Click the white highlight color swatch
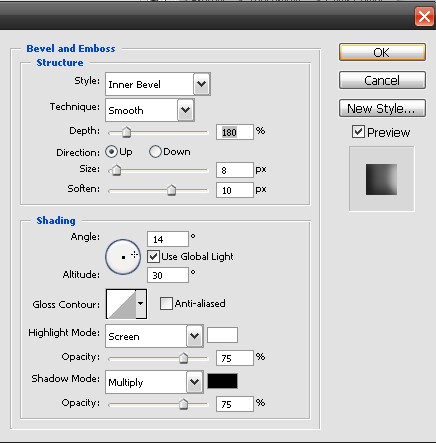The width and height of the screenshot is (436, 443). click(x=222, y=335)
